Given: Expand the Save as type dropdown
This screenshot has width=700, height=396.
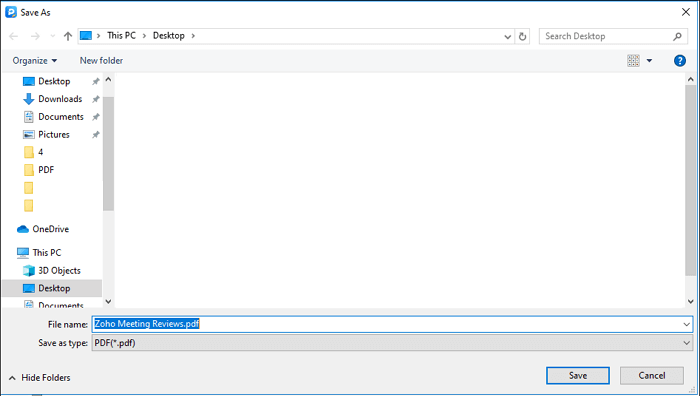Looking at the screenshot, I should point(686,343).
